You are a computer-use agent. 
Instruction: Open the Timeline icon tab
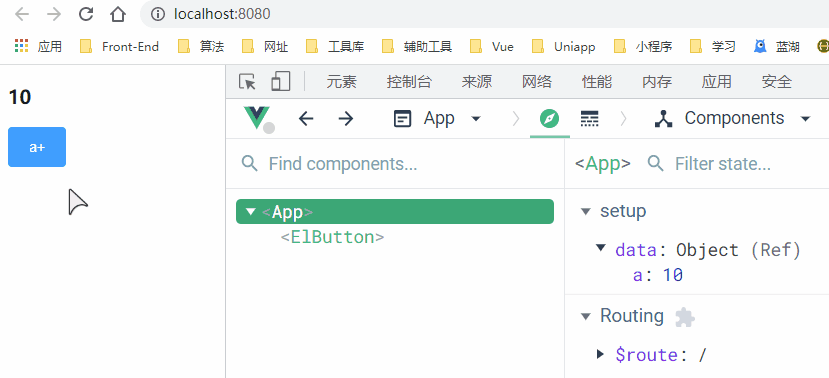coord(589,118)
